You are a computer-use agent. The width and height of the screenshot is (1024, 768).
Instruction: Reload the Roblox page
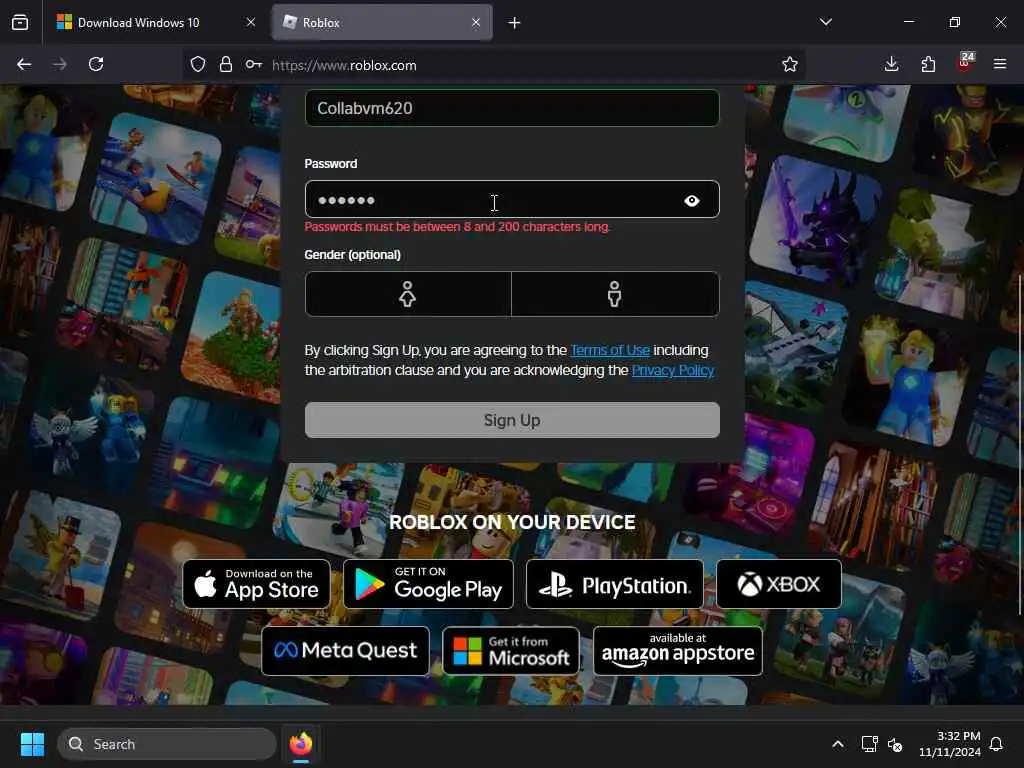(96, 64)
